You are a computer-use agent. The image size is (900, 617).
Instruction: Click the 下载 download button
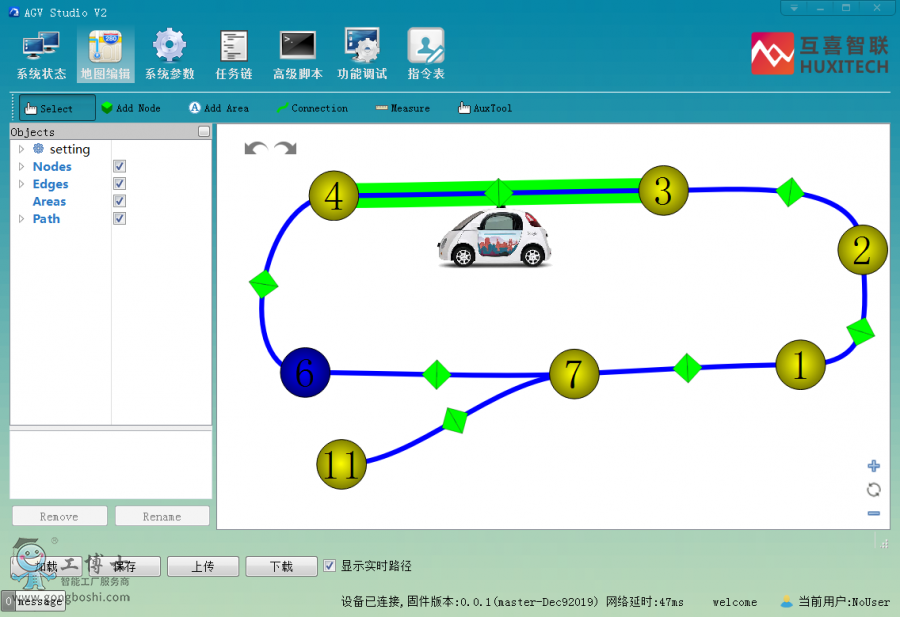click(281, 567)
